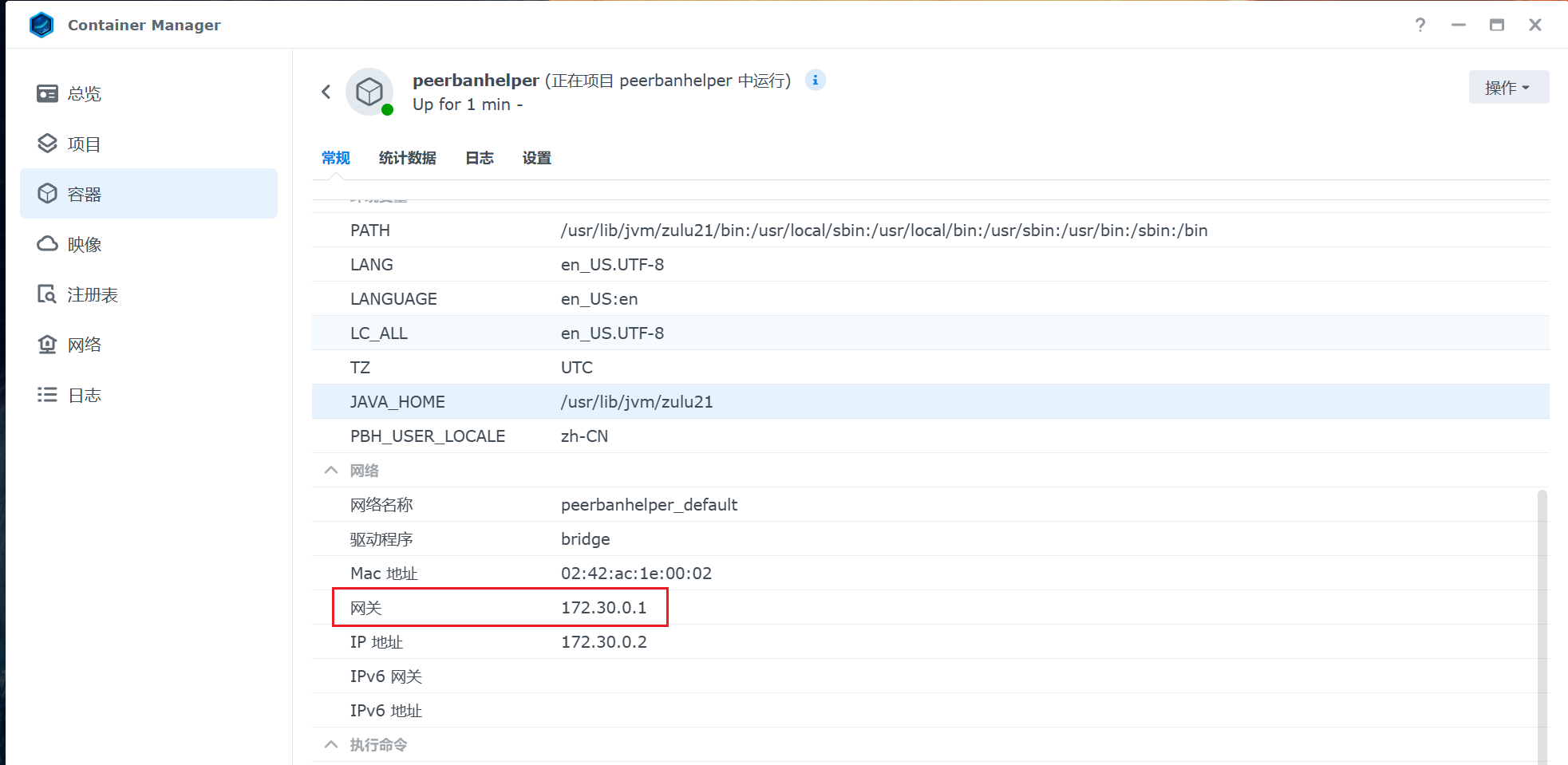
Task: Click the vertical scrollbar in details panel
Action: coord(1542,622)
